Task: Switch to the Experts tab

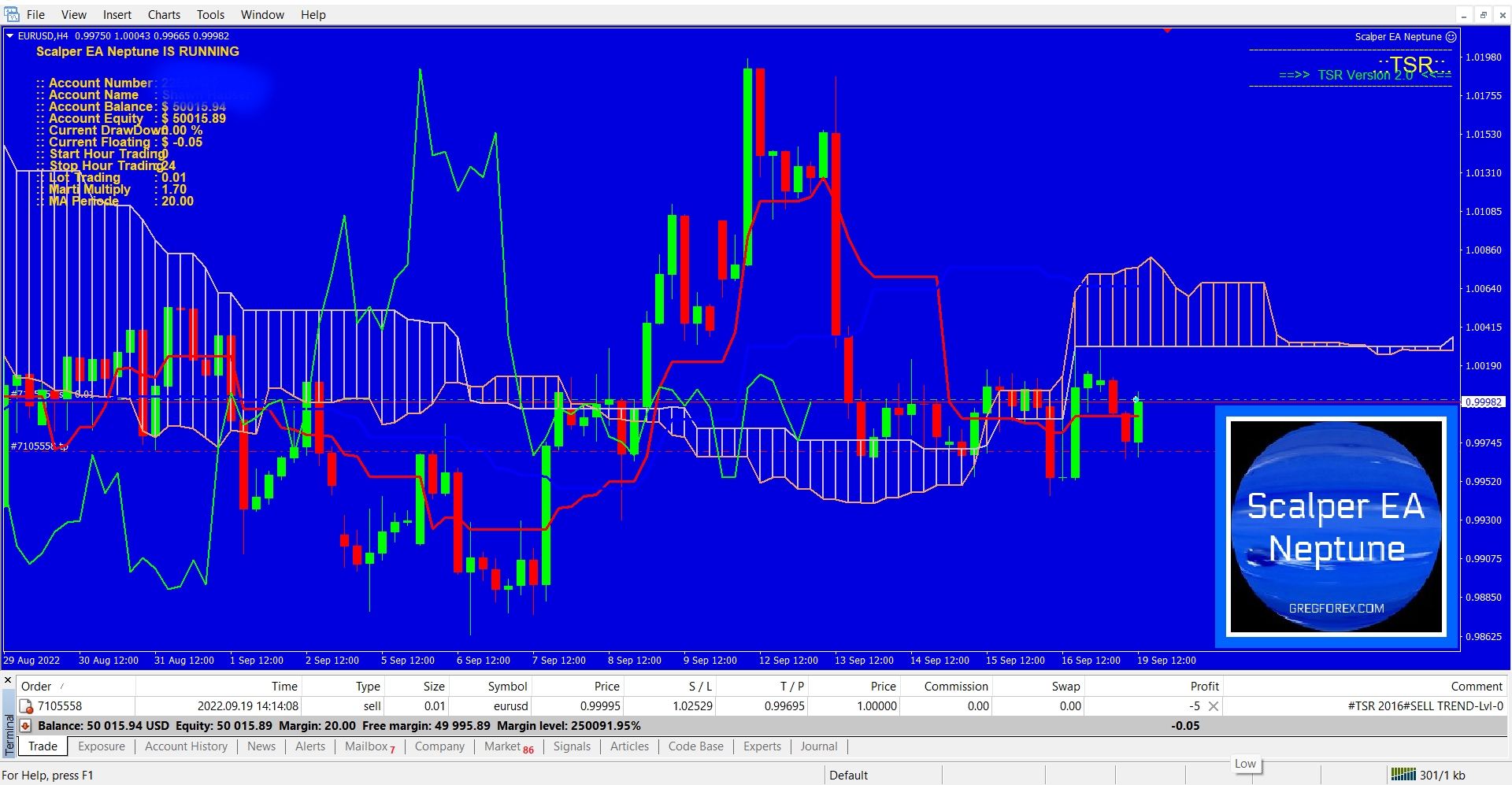Action: coord(762,746)
